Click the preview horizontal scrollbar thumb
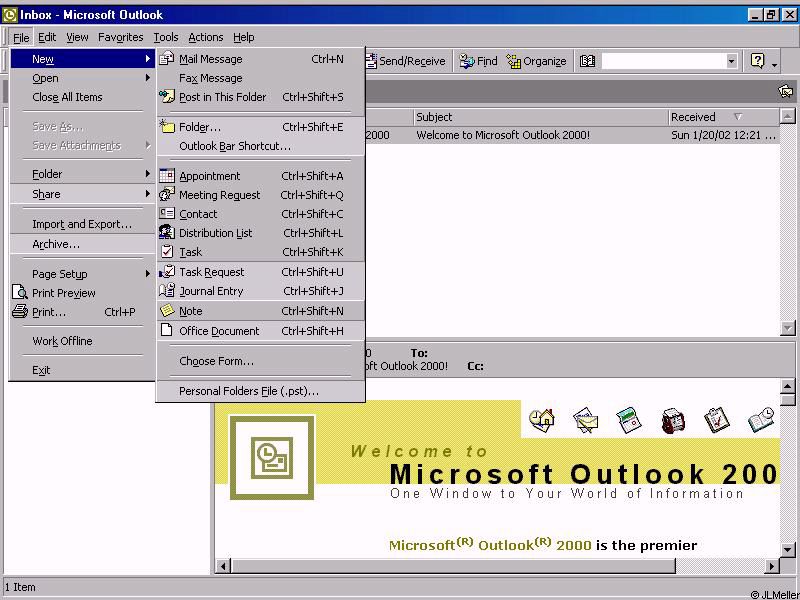The height and width of the screenshot is (600, 800). click(453, 566)
